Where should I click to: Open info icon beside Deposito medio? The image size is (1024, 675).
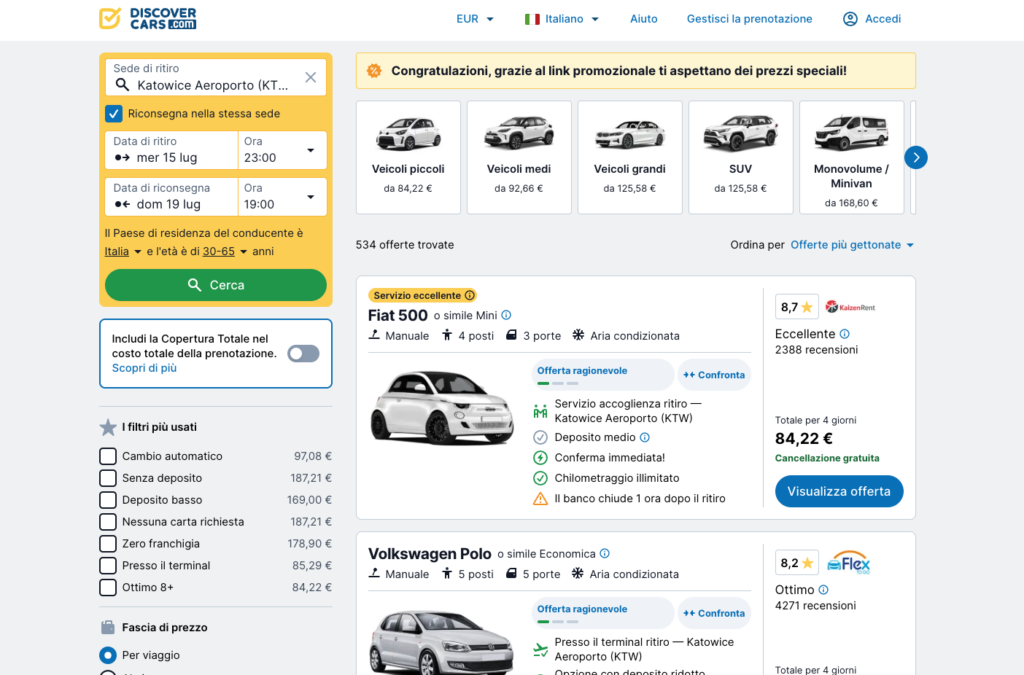point(645,437)
